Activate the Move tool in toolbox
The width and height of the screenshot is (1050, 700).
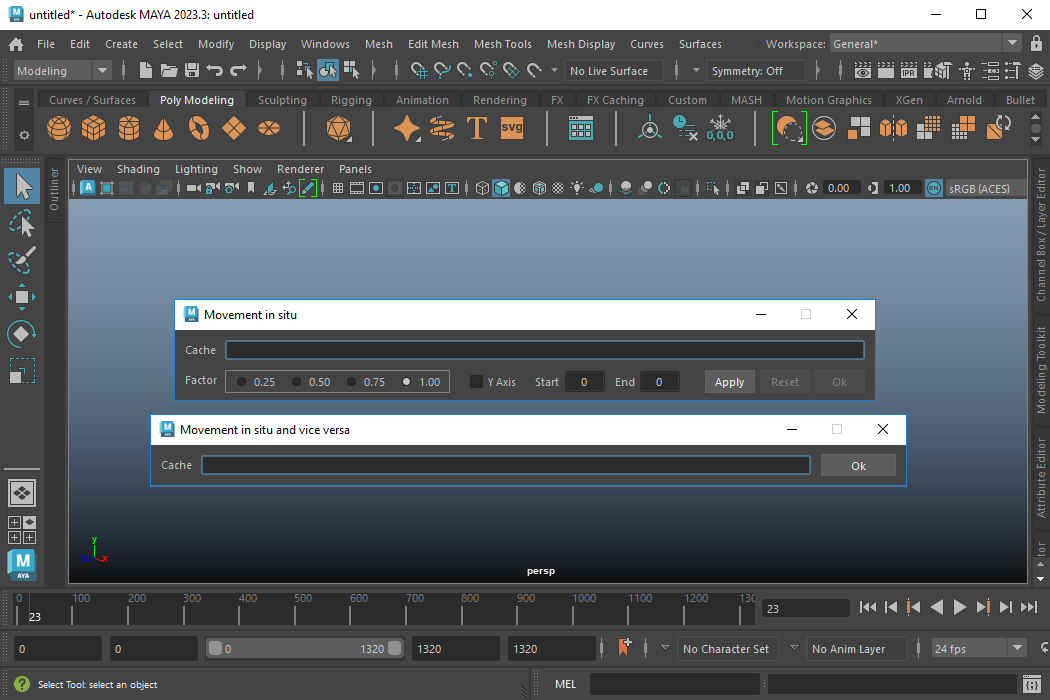coord(22,297)
